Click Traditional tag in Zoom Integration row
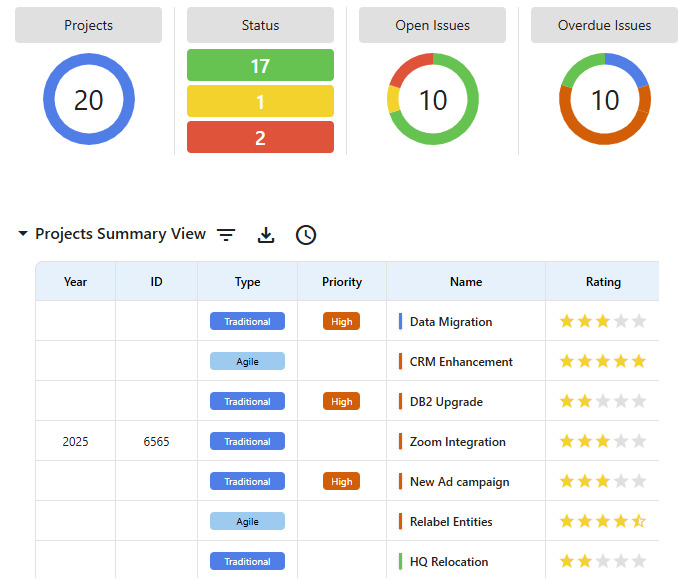Image resolution: width=683 pixels, height=578 pixels. (x=247, y=441)
